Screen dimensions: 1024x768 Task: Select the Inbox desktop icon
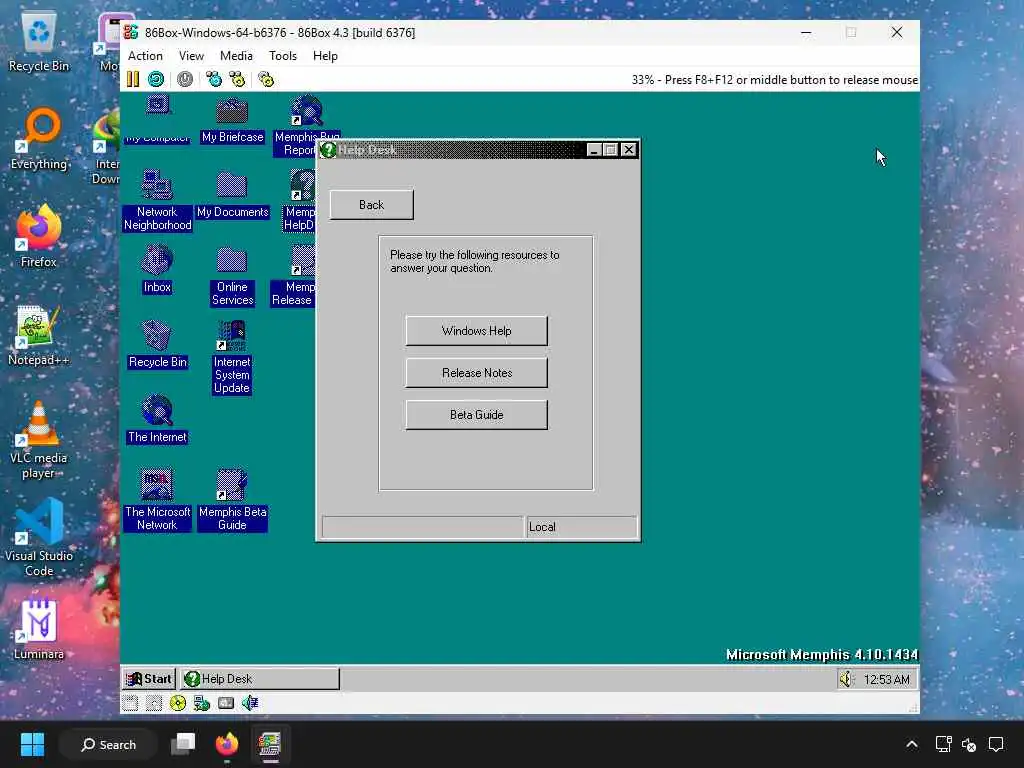click(157, 270)
